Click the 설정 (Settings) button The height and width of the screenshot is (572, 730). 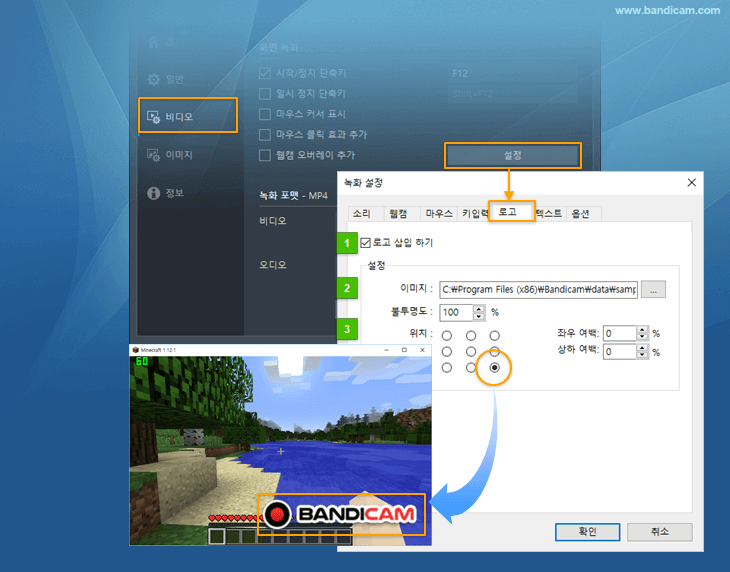512,155
